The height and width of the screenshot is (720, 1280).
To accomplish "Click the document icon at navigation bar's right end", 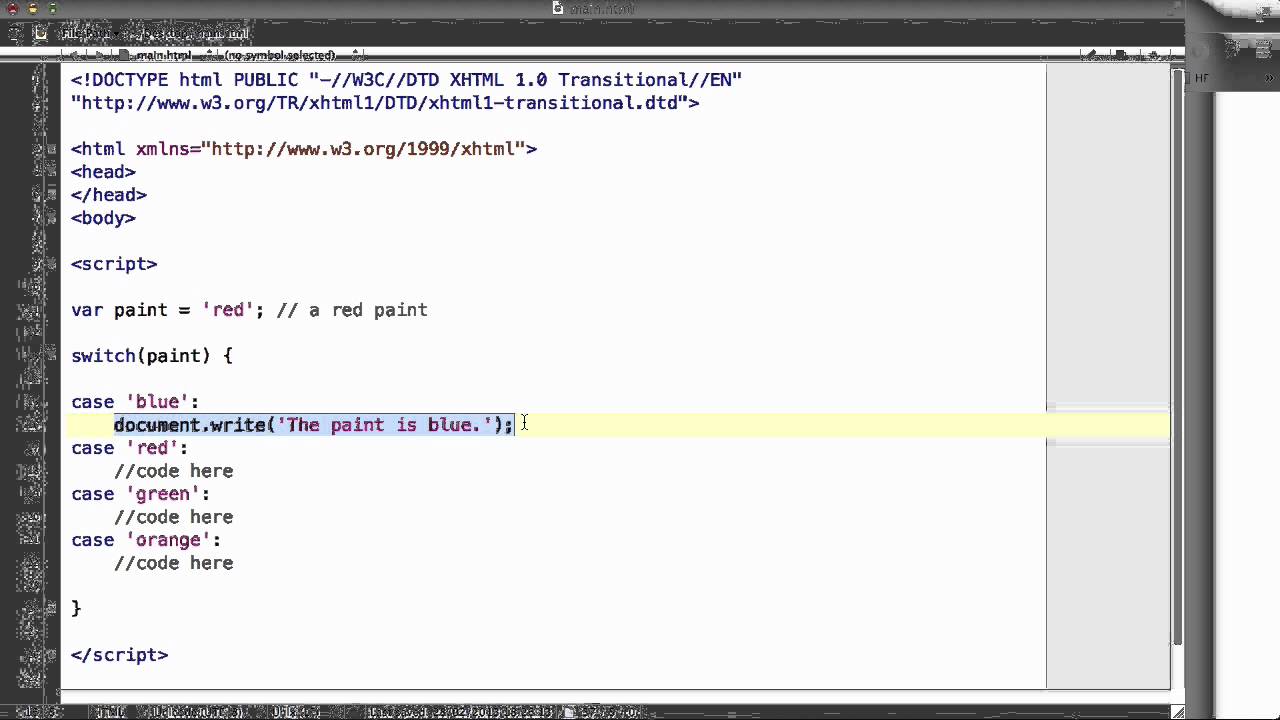I will 1120,55.
